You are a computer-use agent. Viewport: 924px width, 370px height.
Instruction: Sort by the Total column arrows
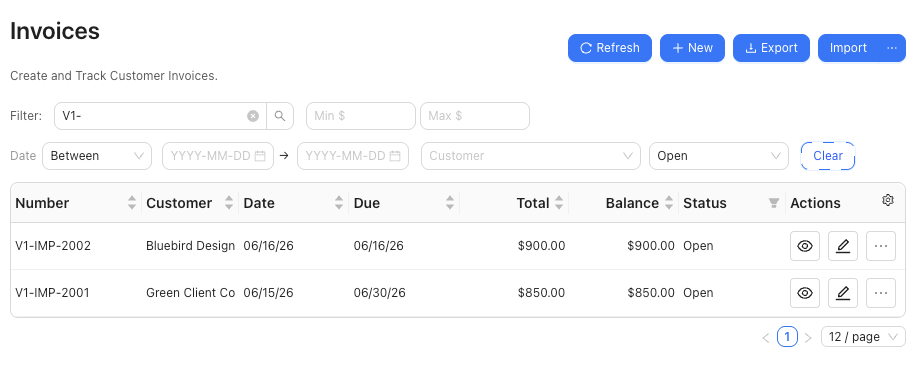coord(559,203)
